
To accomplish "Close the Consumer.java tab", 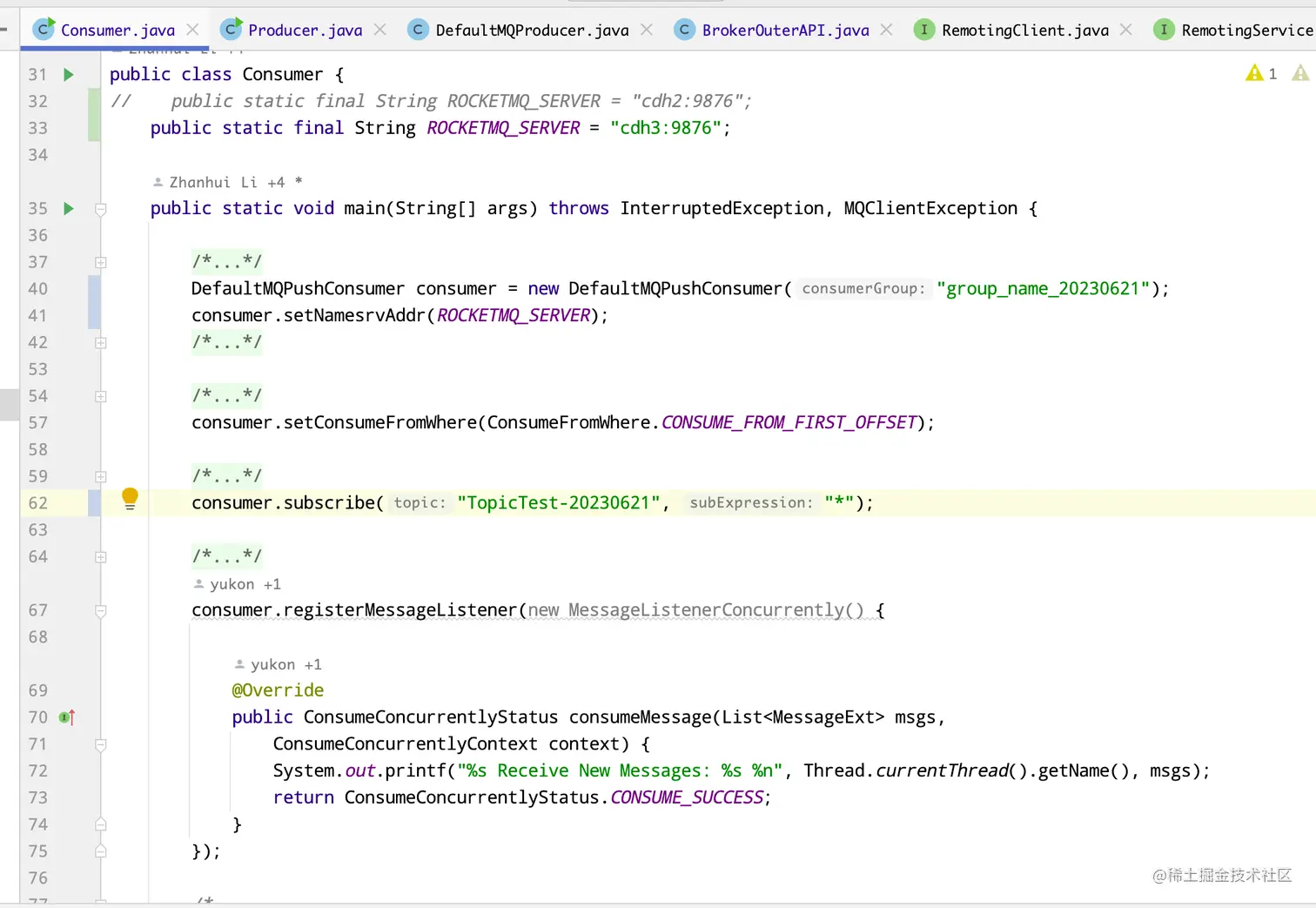I will (193, 30).
